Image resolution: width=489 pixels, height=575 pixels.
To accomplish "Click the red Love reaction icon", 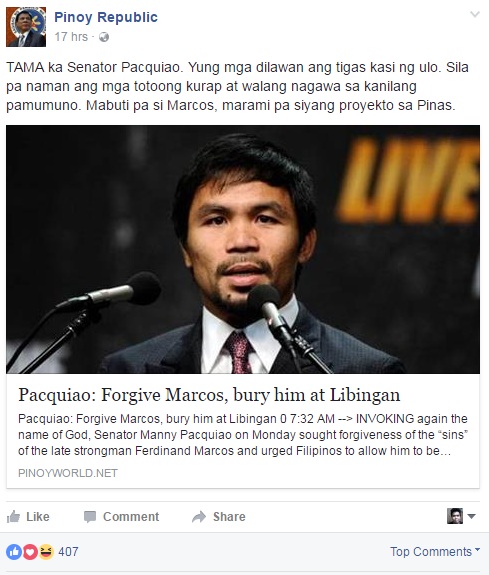I will coord(30,552).
